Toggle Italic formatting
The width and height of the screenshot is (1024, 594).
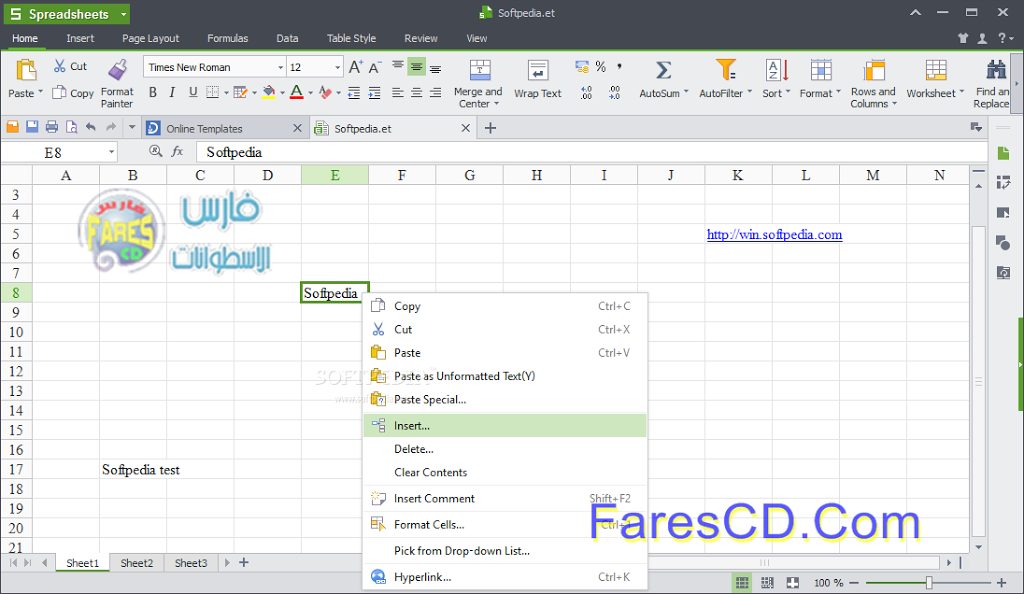pyautogui.click(x=172, y=93)
